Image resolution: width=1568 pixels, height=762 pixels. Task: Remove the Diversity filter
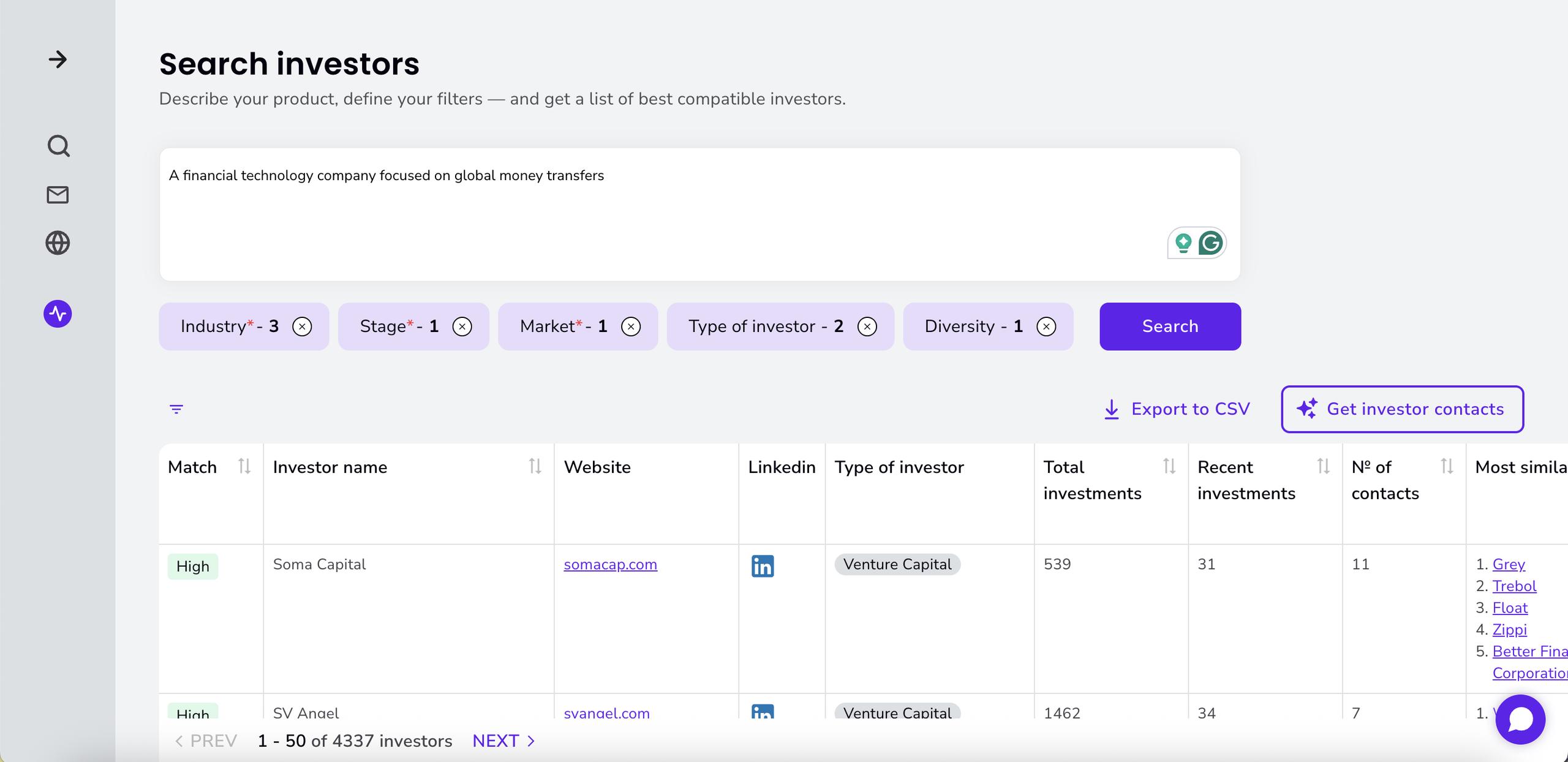point(1046,326)
